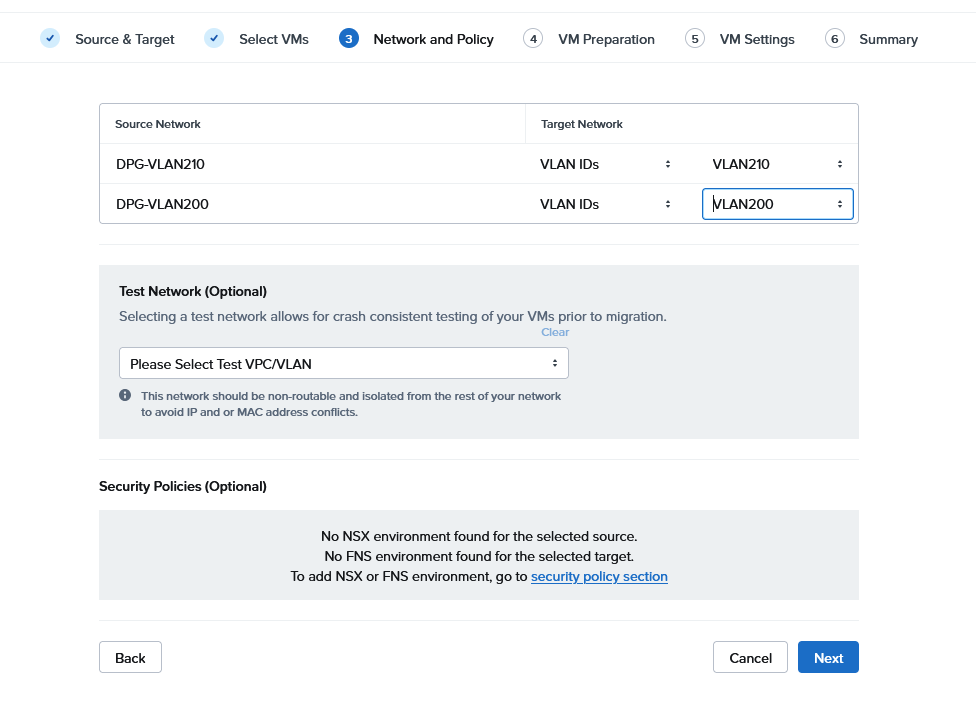Open the VM Settings step
976x713 pixels.
point(757,39)
